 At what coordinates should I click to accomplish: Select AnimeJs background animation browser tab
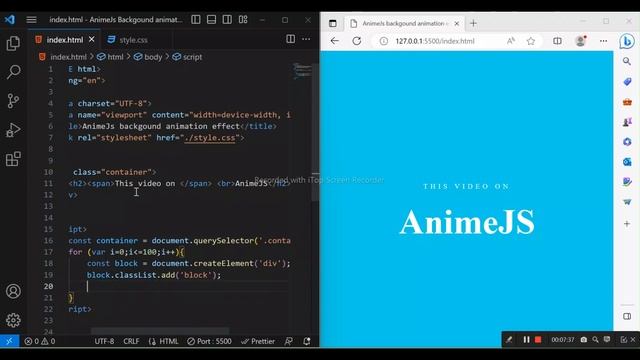coord(405,24)
